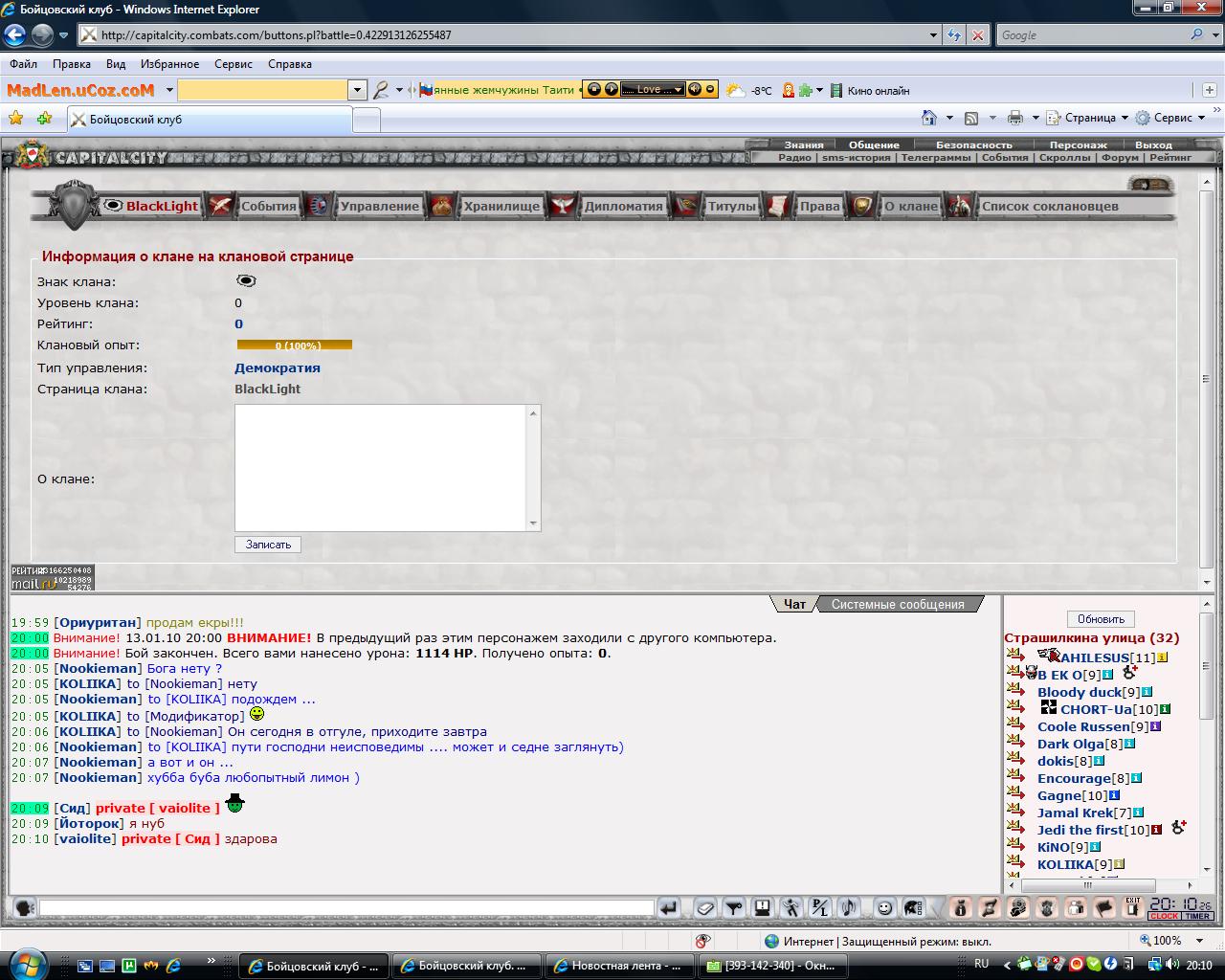Image resolution: width=1225 pixels, height=980 pixels.
Task: Click the Знания navigation button
Action: click(x=804, y=145)
